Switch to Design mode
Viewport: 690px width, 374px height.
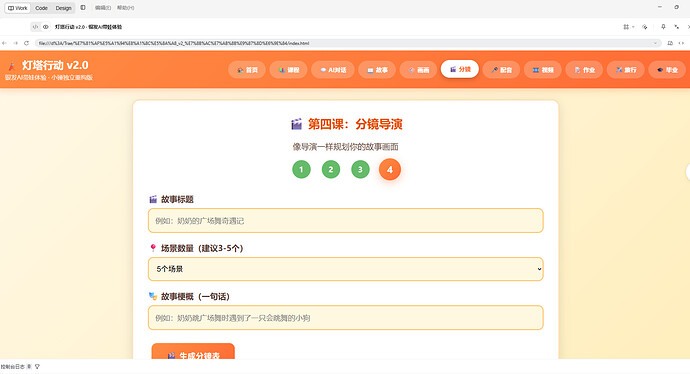(63, 8)
